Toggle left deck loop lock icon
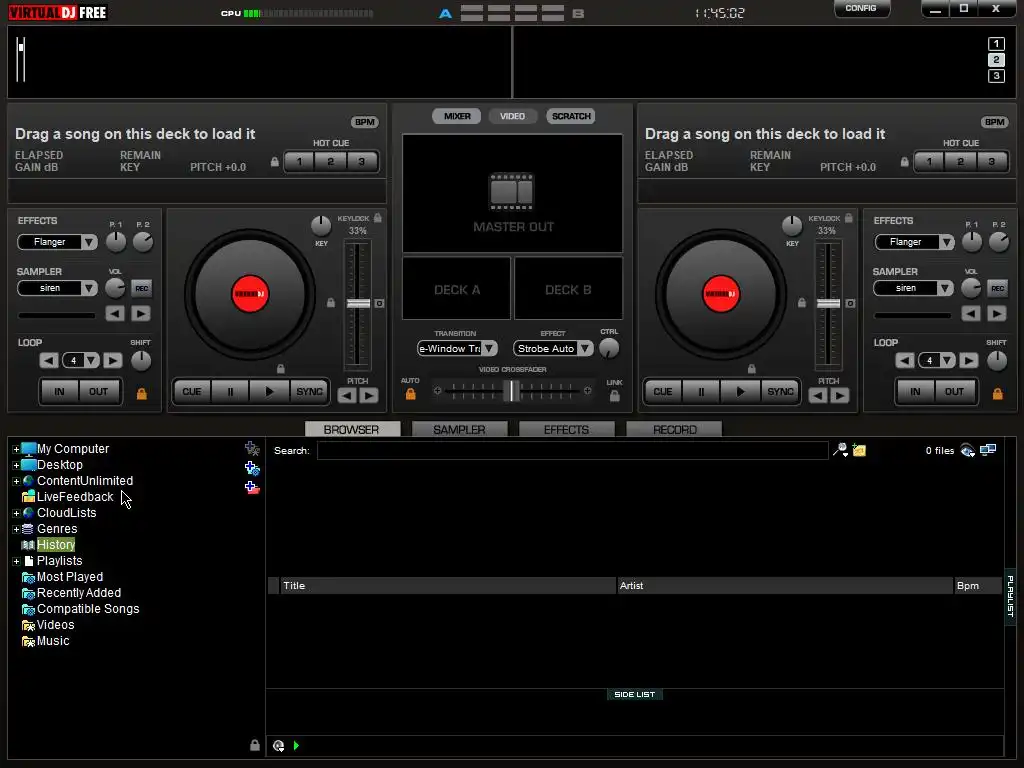1024x768 pixels. pos(142,394)
